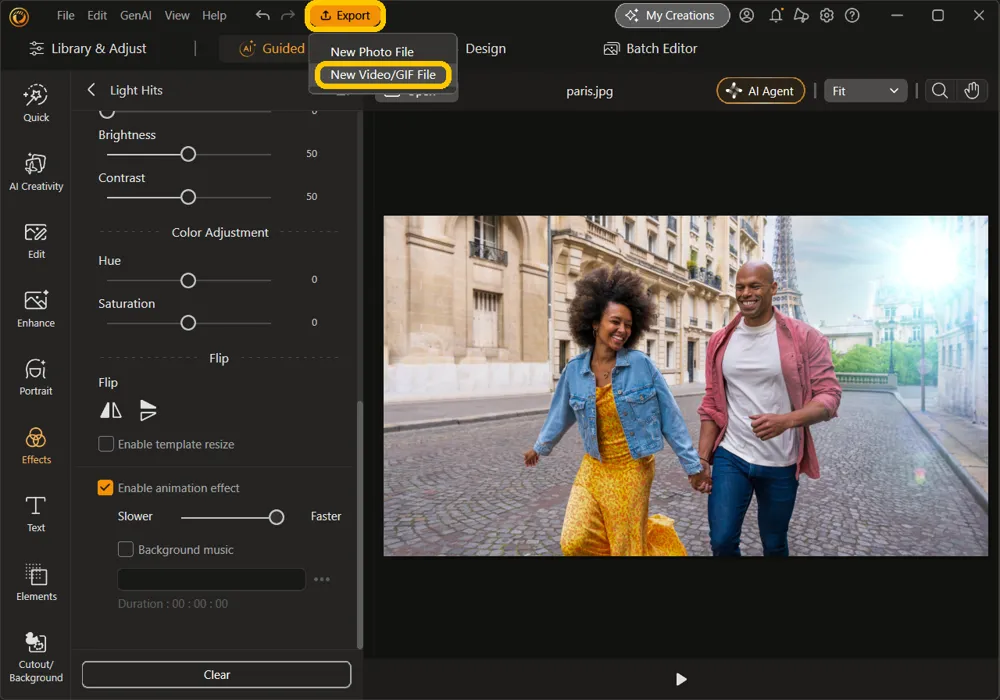
Task: Open the File menu
Action: tap(66, 15)
